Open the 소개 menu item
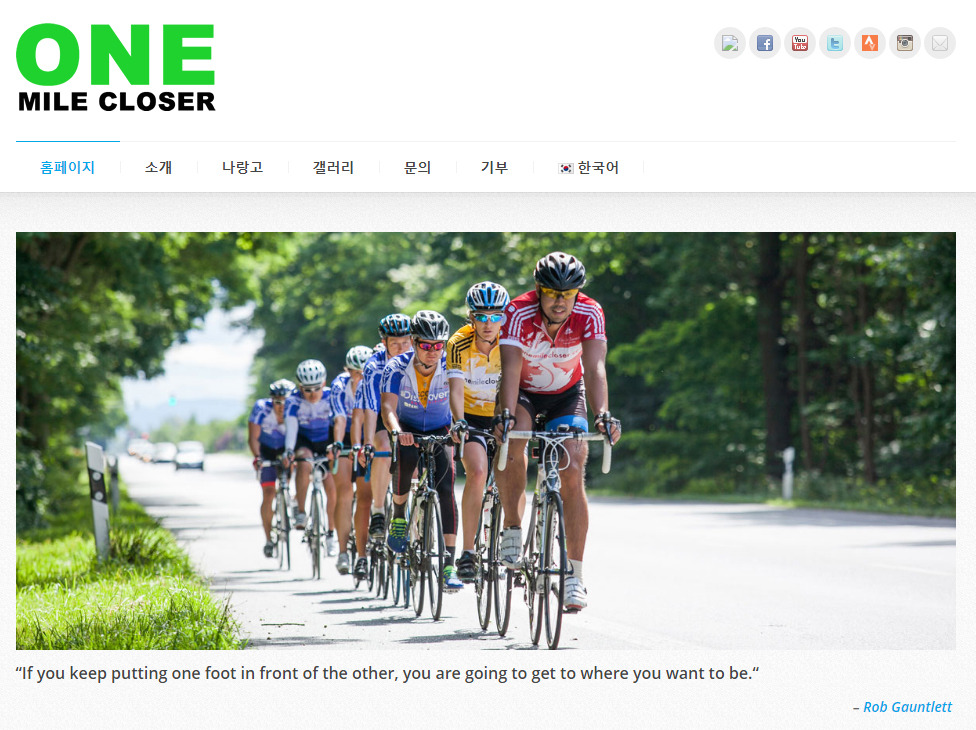 [158, 167]
